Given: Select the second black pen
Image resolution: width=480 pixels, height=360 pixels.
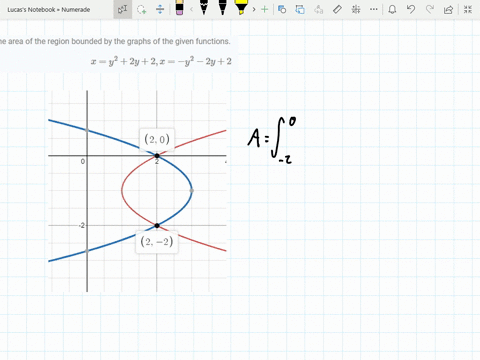Looking at the screenshot, I should pos(222,7).
